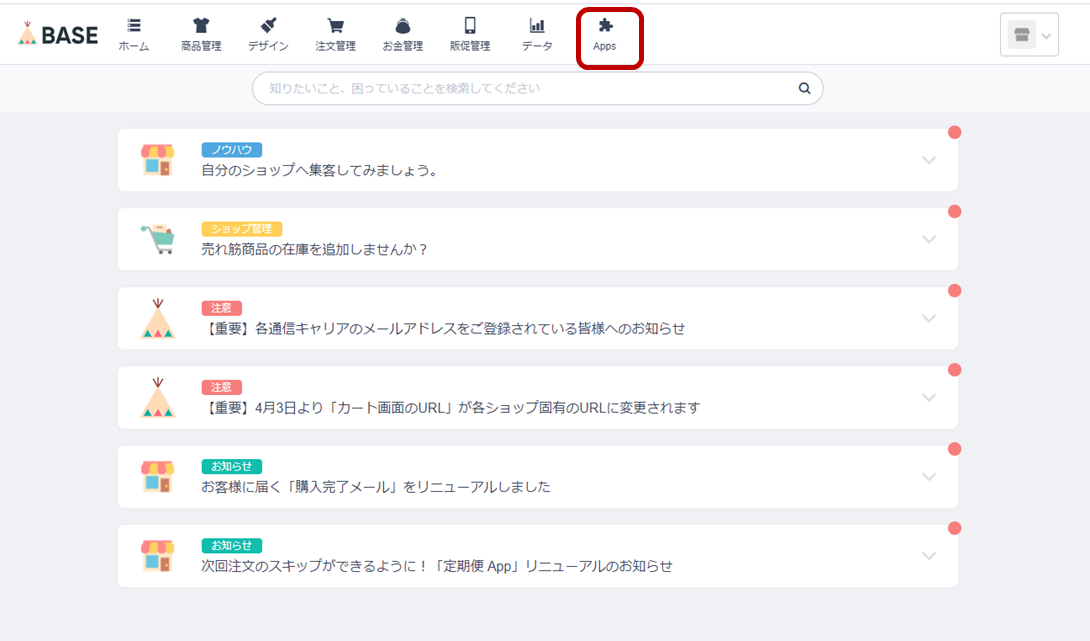This screenshot has height=641, width=1090.
Task: Go to 注文管理 label in navigation
Action: pos(336,47)
